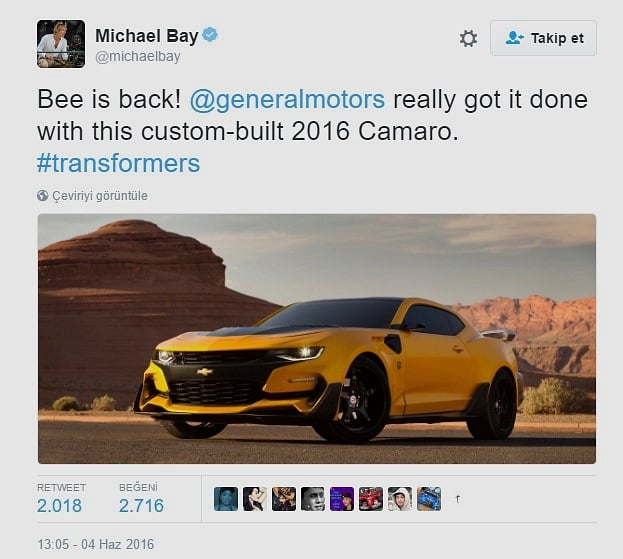Click the second liker avatar
Viewport: 623px width, 559px height.
(x=255, y=499)
